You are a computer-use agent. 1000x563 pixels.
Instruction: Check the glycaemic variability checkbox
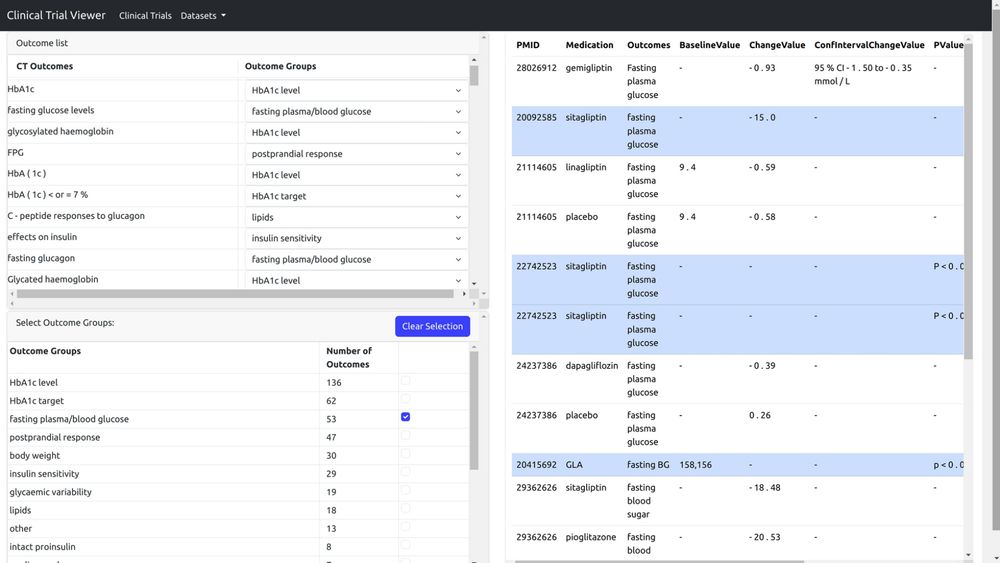406,490
